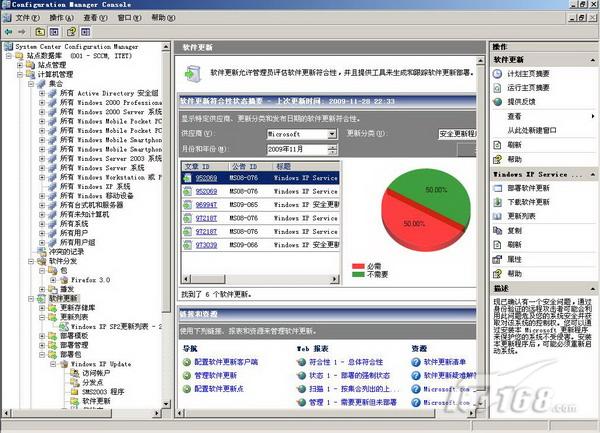Click the Help toolbar icon with question mark
600x433 pixels.
click(x=71, y=32)
